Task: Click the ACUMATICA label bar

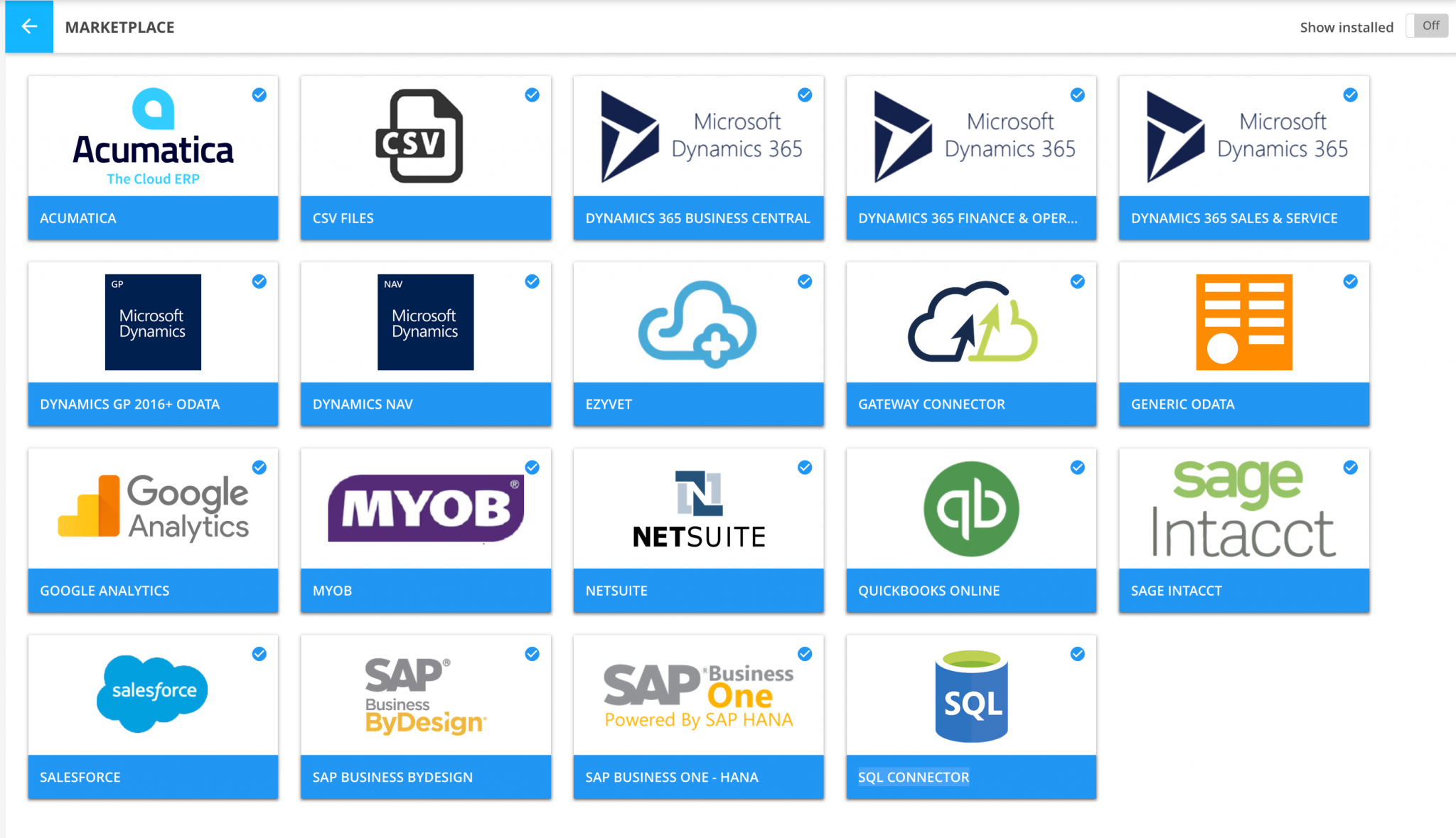Action: 153,218
